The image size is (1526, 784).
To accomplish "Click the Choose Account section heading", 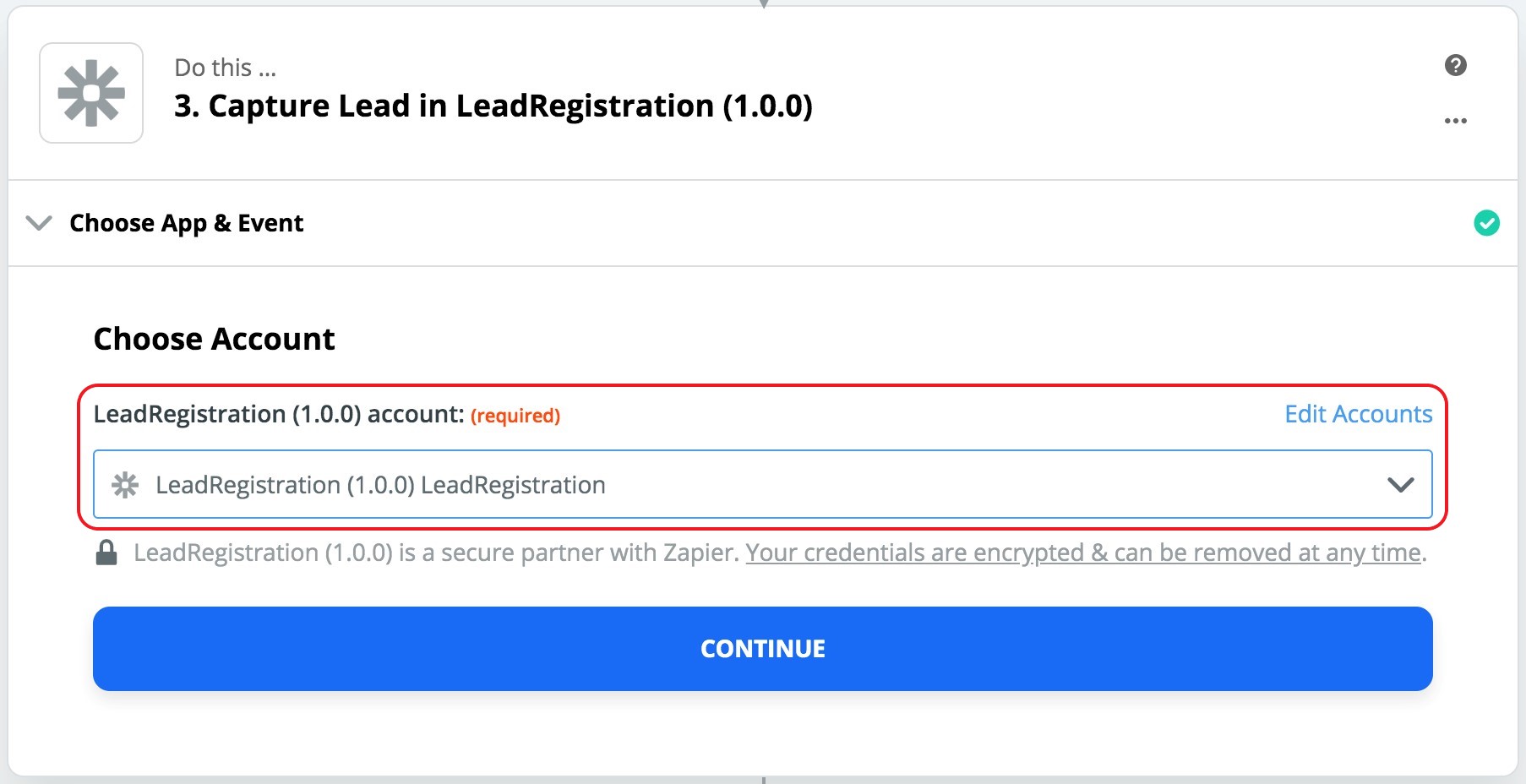I will click(x=214, y=339).
